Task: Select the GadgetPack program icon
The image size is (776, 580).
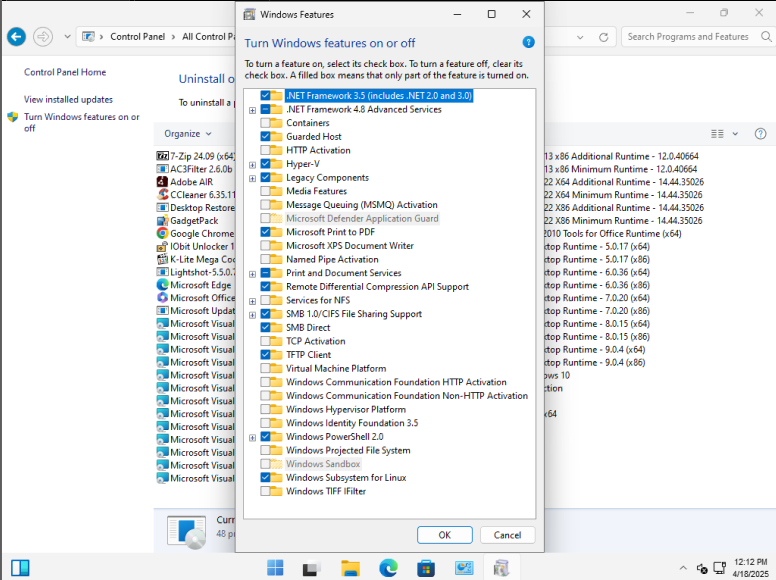Action: [x=162, y=220]
